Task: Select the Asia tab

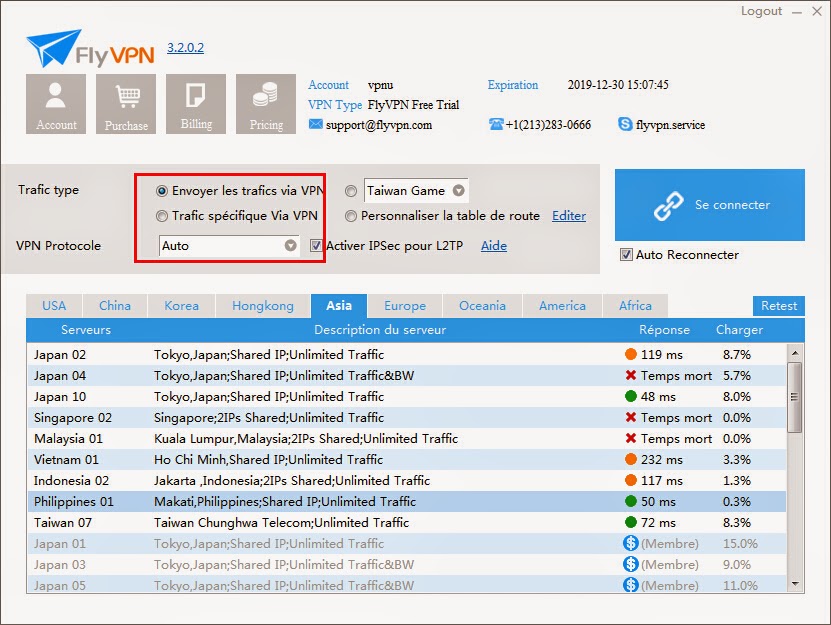Action: tap(339, 306)
